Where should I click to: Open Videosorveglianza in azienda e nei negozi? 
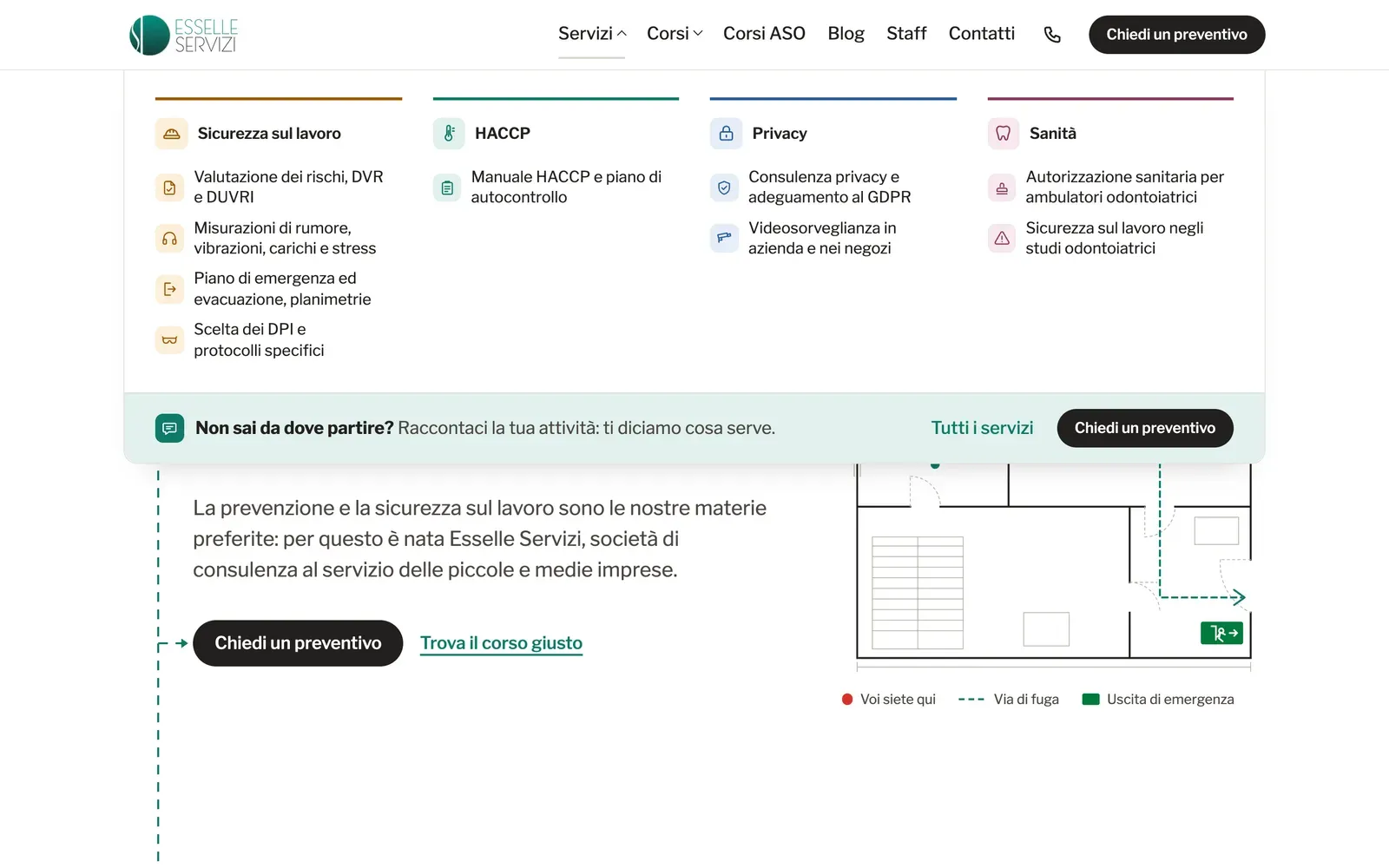(x=822, y=239)
